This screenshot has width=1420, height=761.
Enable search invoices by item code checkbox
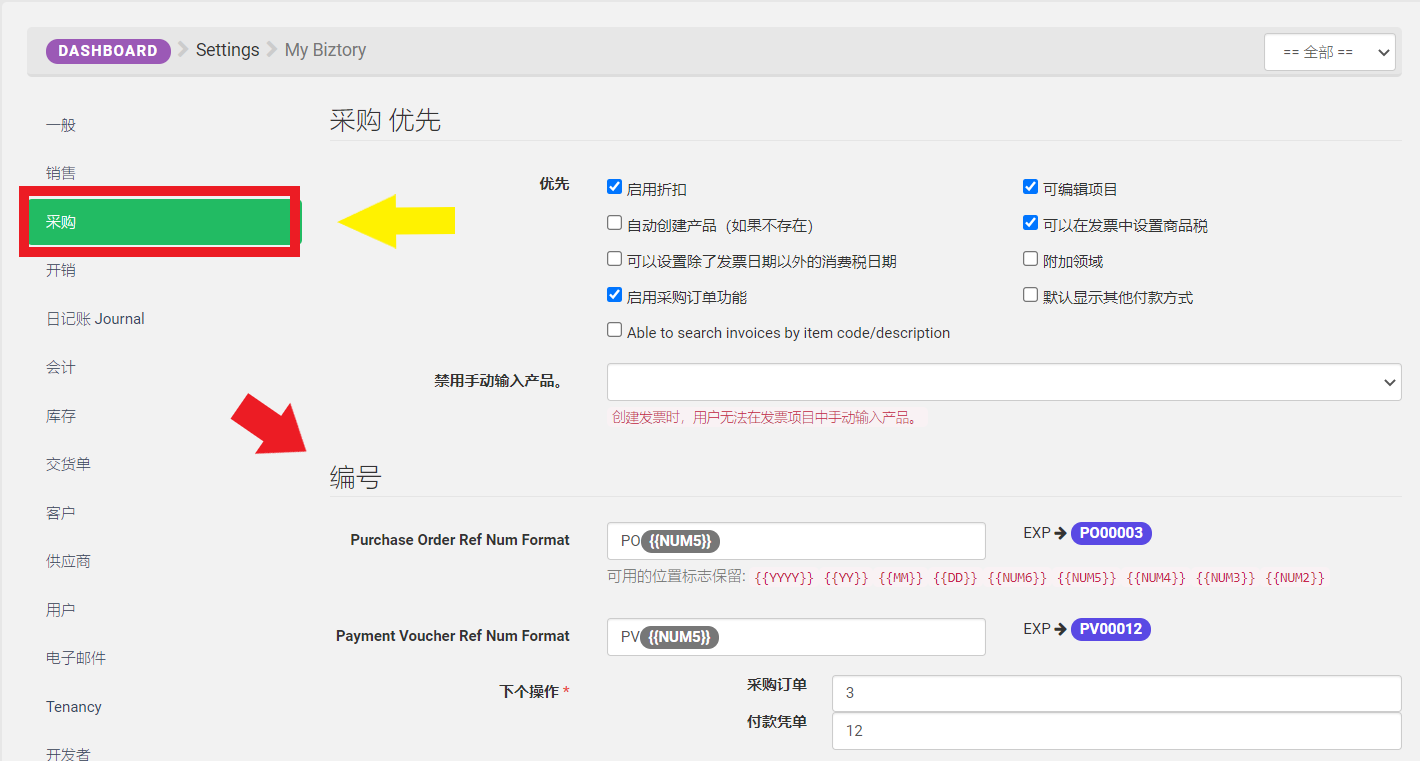pos(615,330)
